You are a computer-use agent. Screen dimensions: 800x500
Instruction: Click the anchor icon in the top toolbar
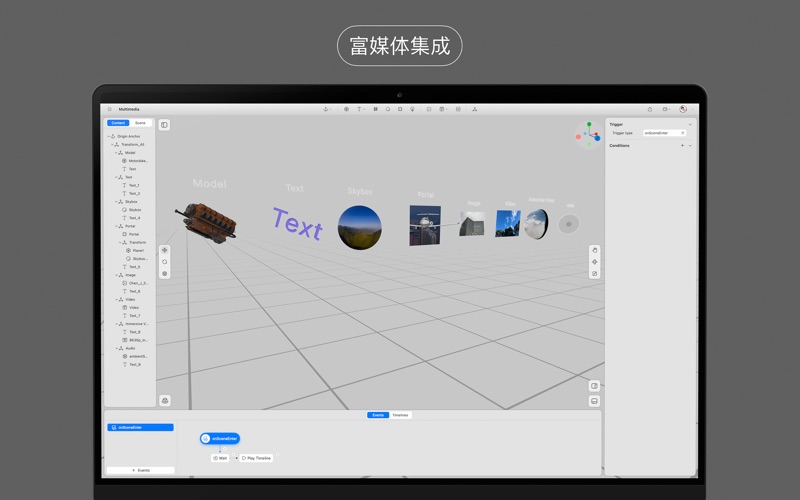tap(326, 109)
